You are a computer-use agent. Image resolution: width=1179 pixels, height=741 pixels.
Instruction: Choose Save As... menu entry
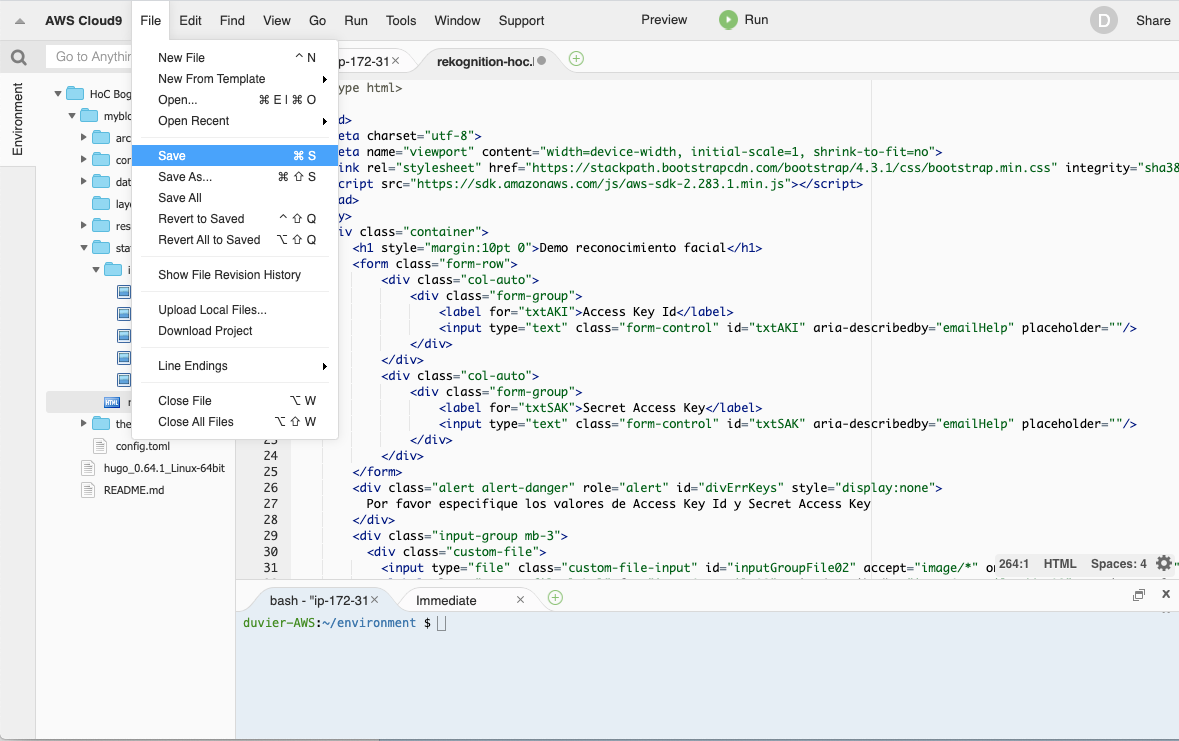235,177
